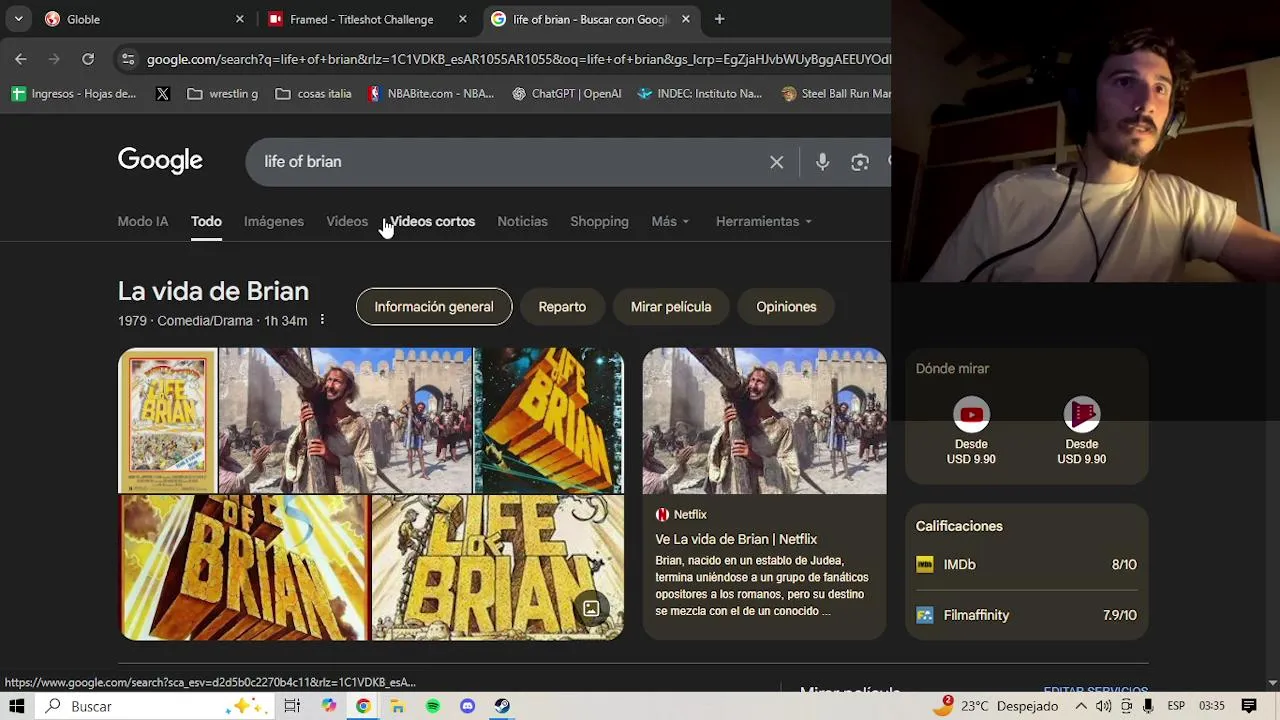
Task: Open Copilot from the taskbar
Action: point(329,706)
